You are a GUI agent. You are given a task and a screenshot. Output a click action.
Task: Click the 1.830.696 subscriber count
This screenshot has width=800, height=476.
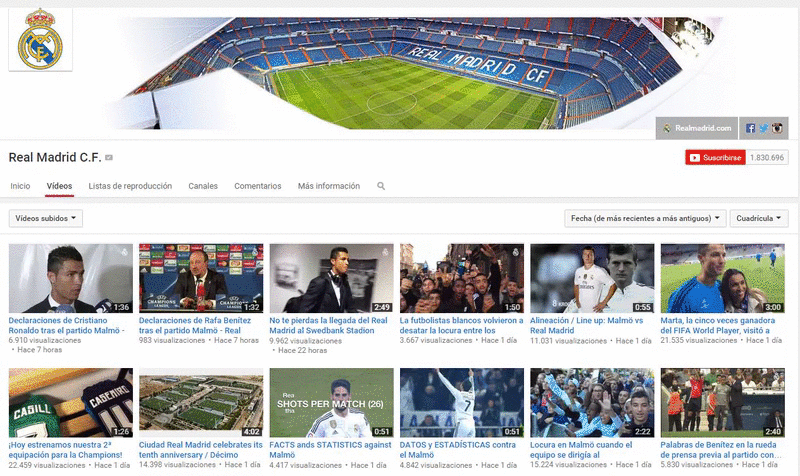[767, 158]
